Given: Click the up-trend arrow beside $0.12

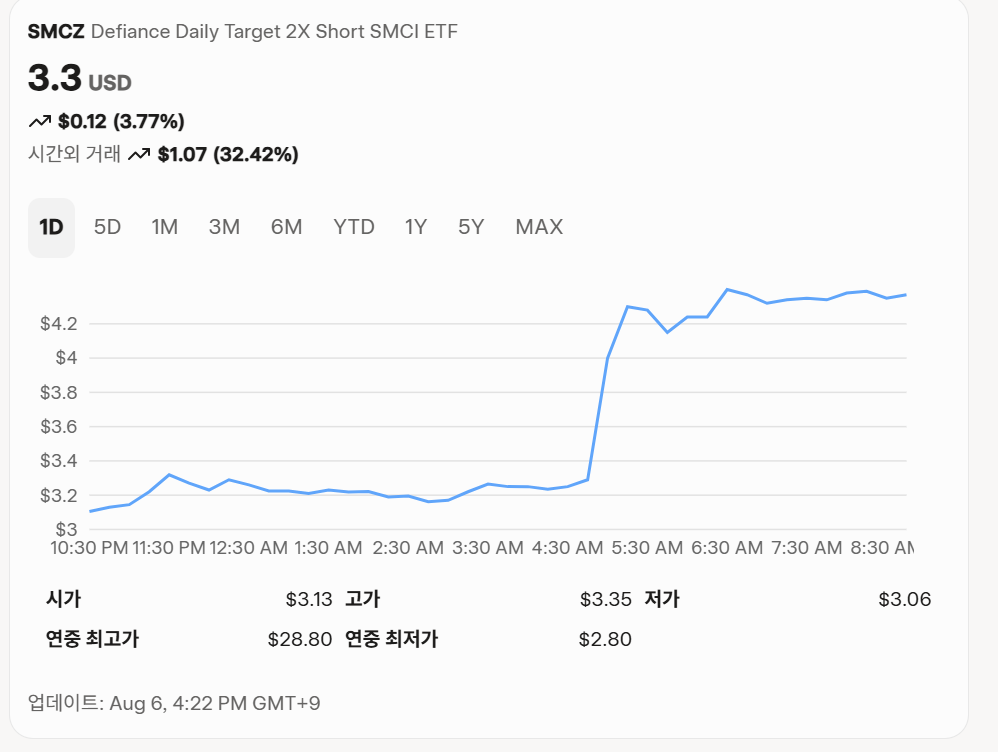Looking at the screenshot, I should point(39,121).
